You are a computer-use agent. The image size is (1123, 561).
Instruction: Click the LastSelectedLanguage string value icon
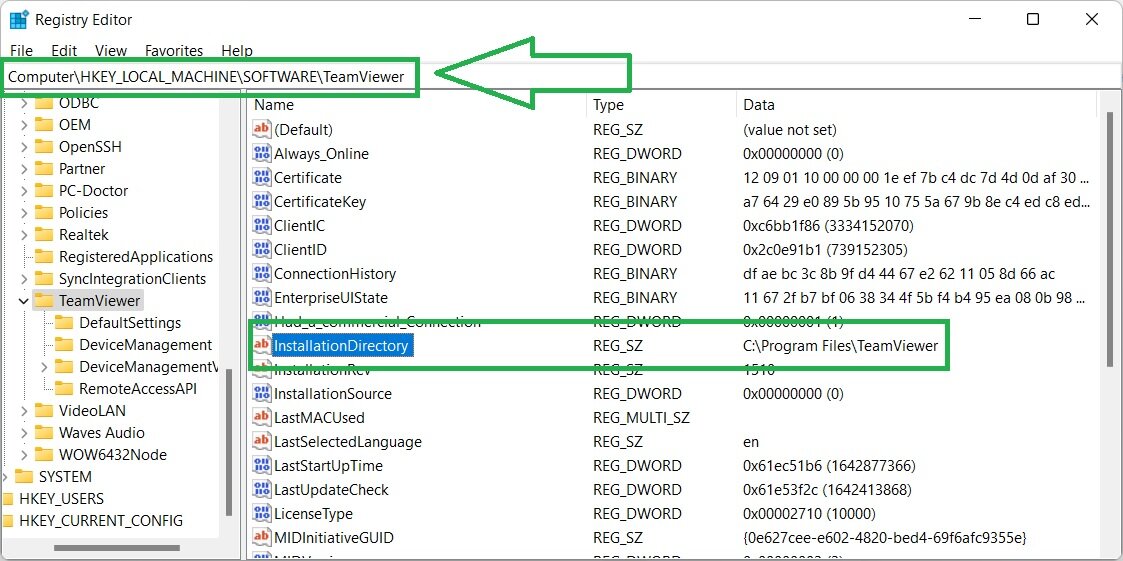coord(261,441)
